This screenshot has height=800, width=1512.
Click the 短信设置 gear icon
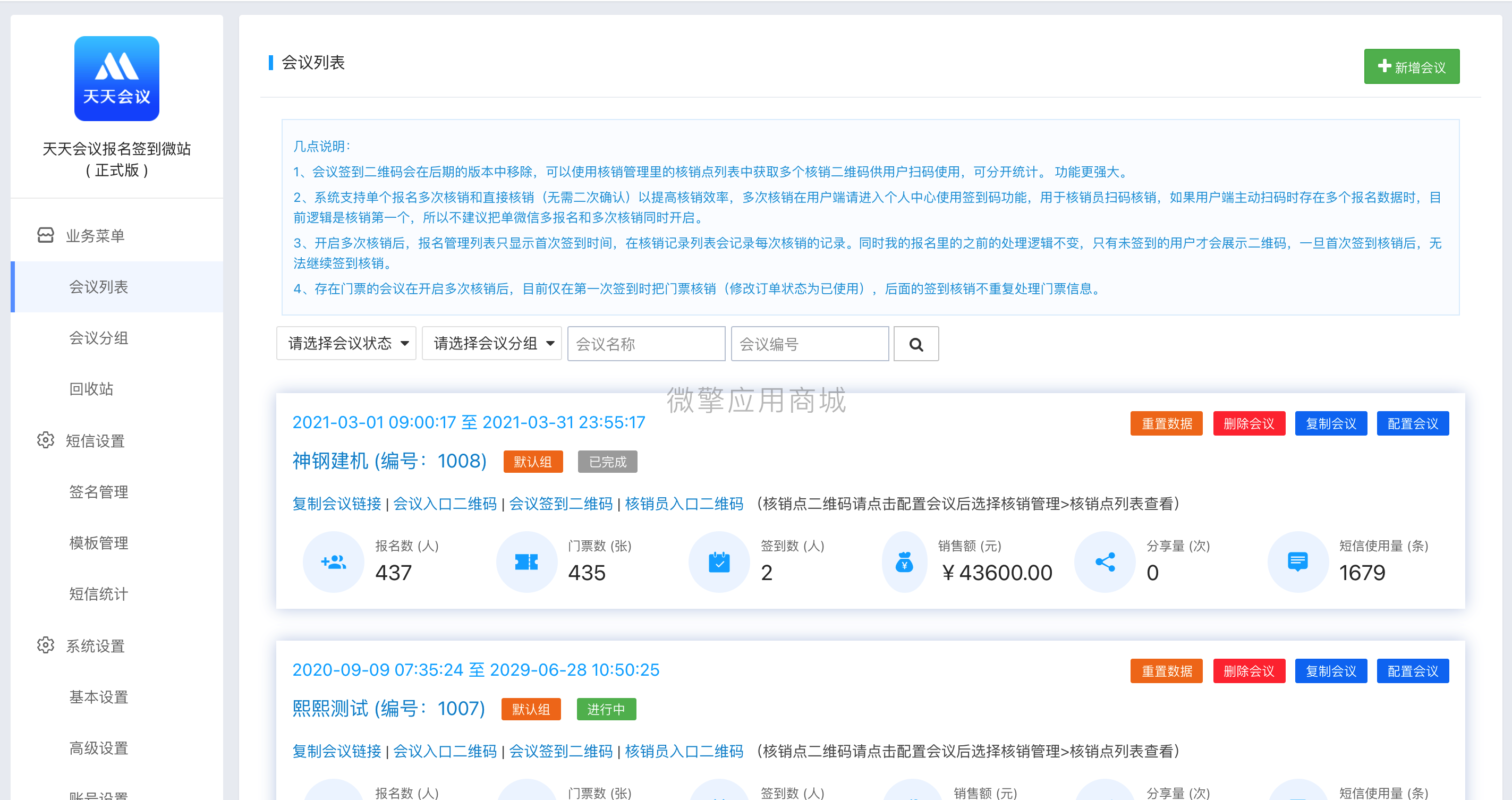point(45,440)
